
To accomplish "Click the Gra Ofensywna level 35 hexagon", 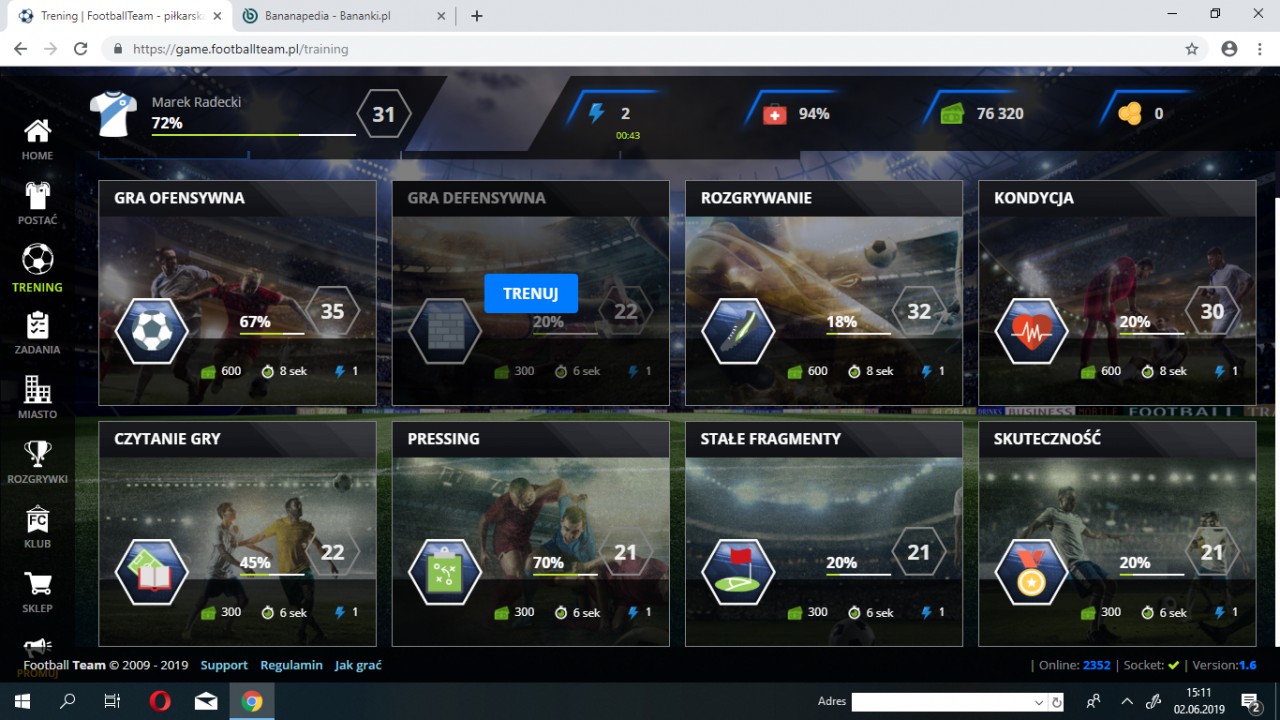I will [332, 311].
